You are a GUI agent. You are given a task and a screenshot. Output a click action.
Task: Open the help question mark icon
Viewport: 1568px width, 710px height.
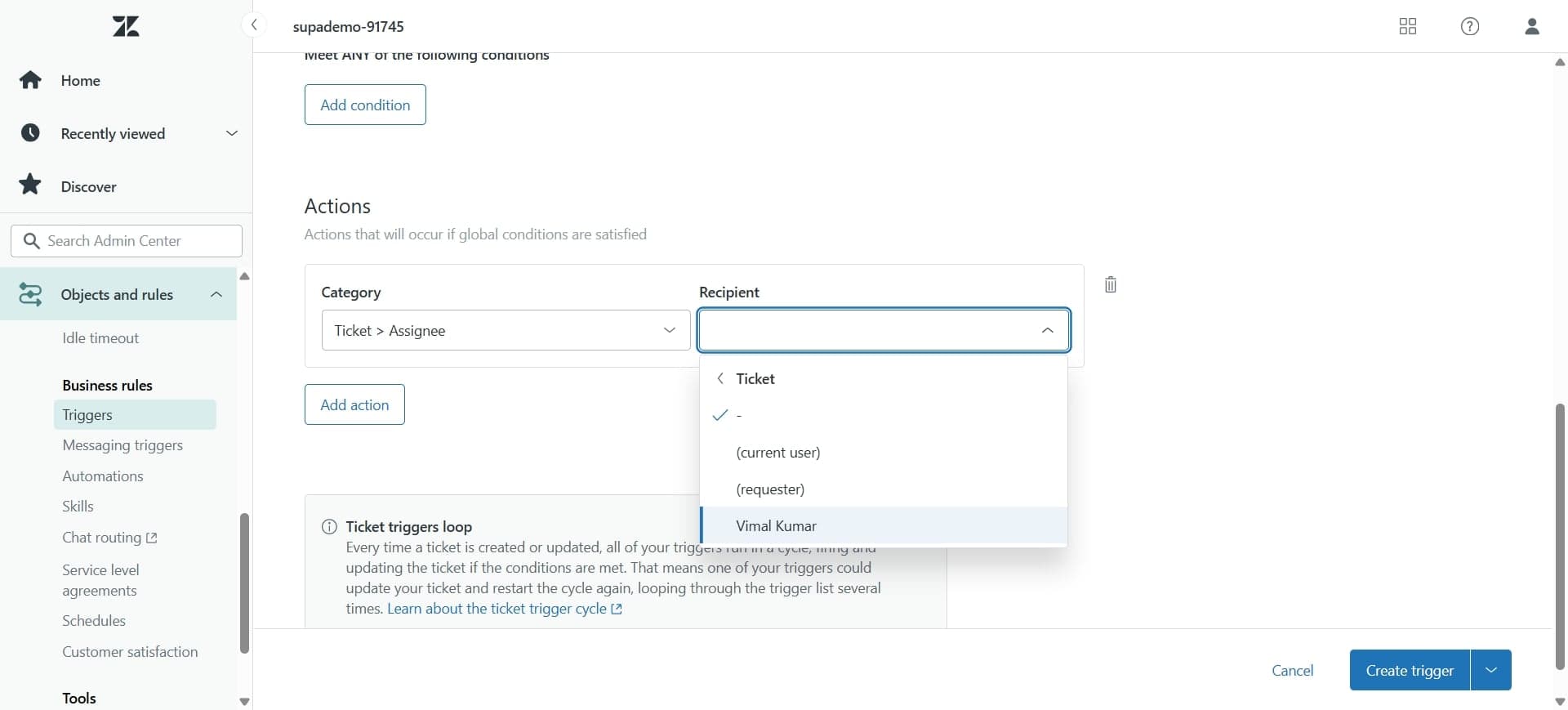pyautogui.click(x=1469, y=26)
